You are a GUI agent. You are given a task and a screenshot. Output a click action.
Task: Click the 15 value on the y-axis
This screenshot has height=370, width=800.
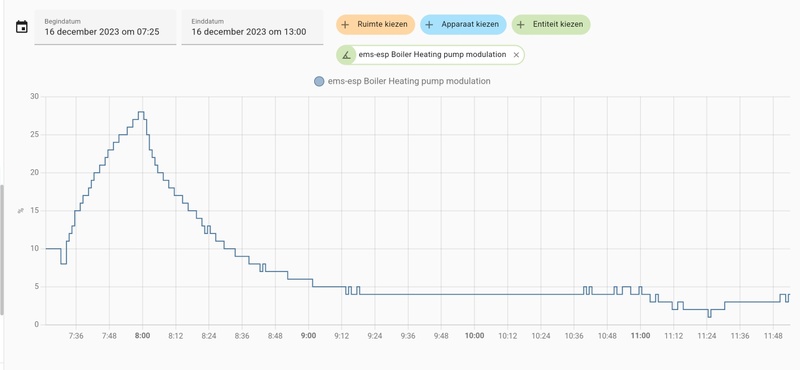point(35,211)
